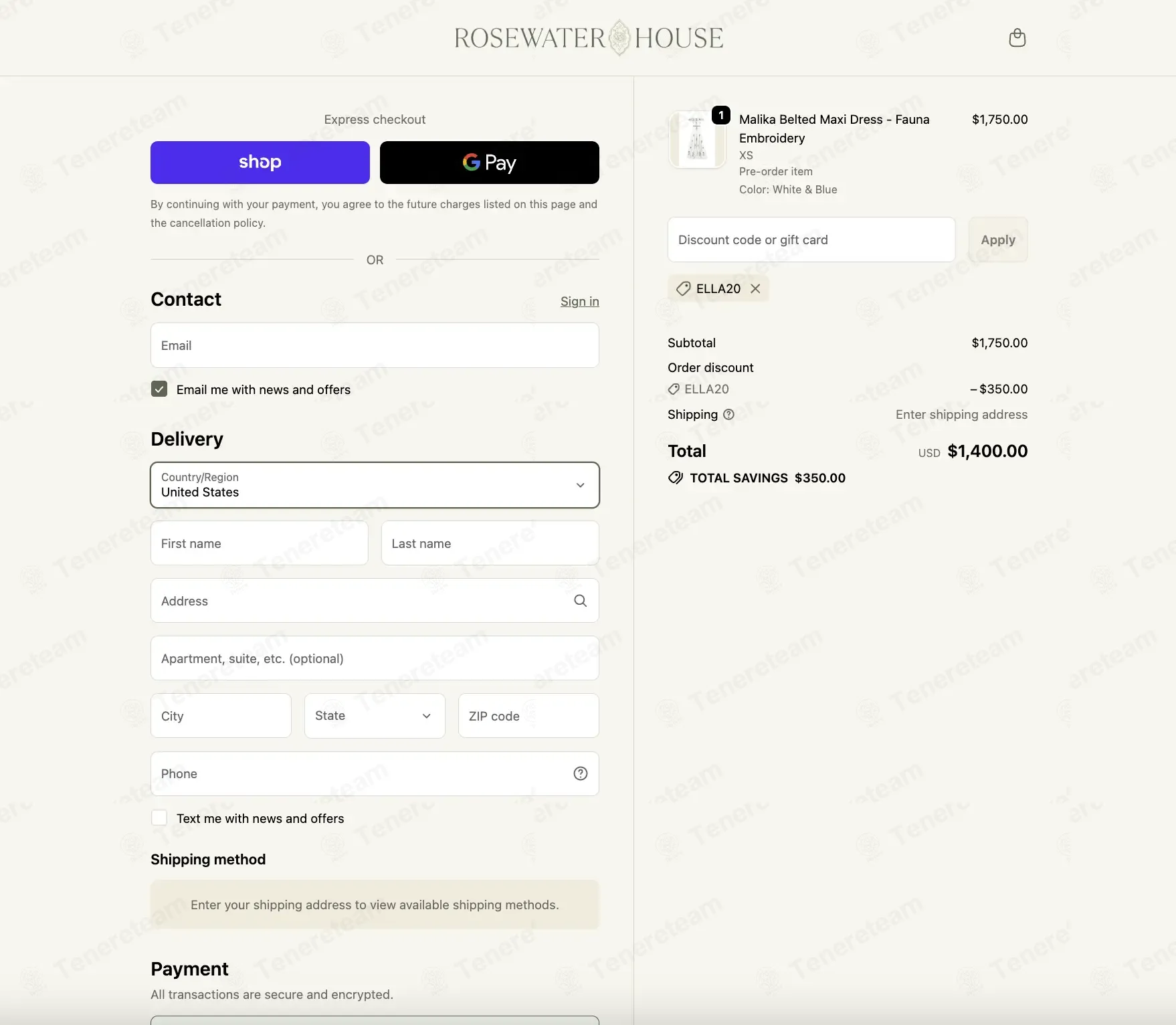Open the Malika dress product thumbnail

tap(696, 140)
